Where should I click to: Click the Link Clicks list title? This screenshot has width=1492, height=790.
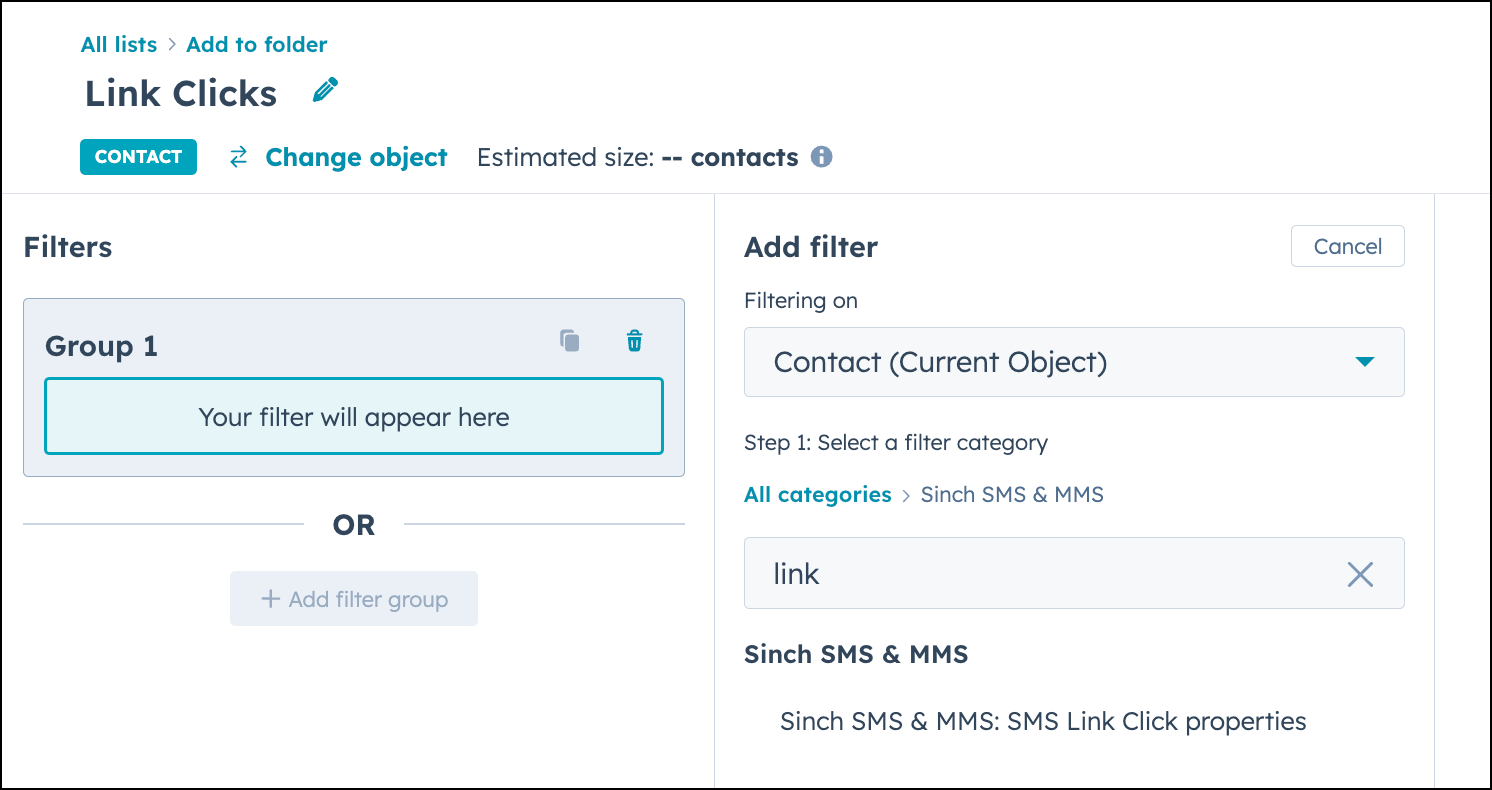click(180, 92)
